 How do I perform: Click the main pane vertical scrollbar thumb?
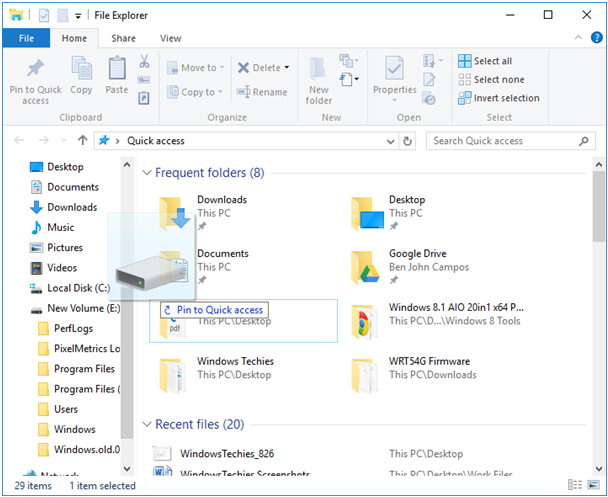[599, 207]
